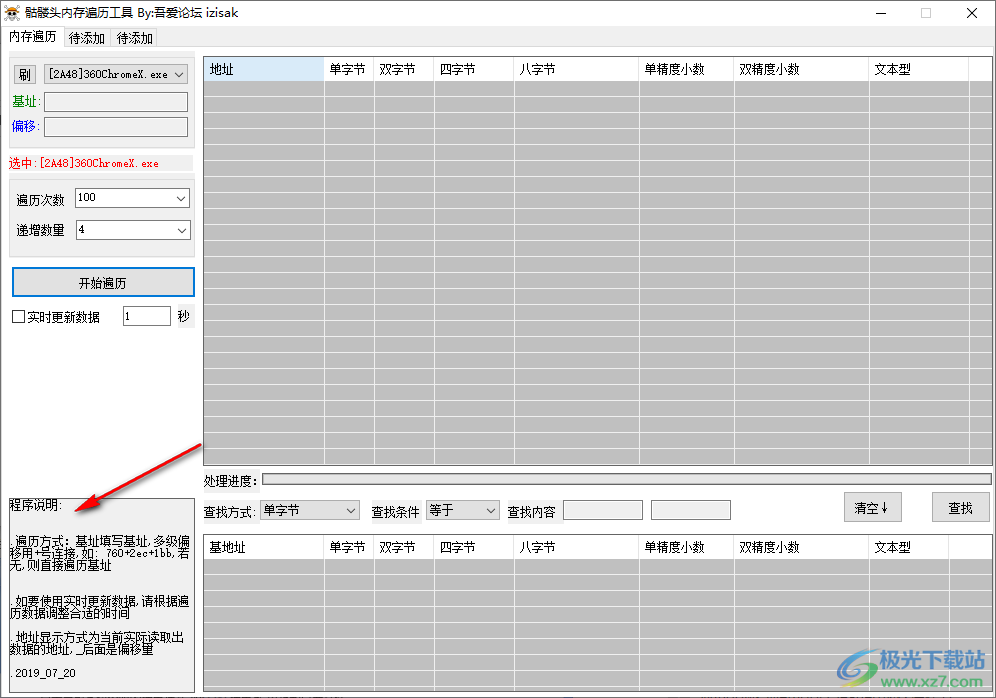The height and width of the screenshot is (698, 996).
Task: Click the 偏移 offset input field
Action: (116, 127)
